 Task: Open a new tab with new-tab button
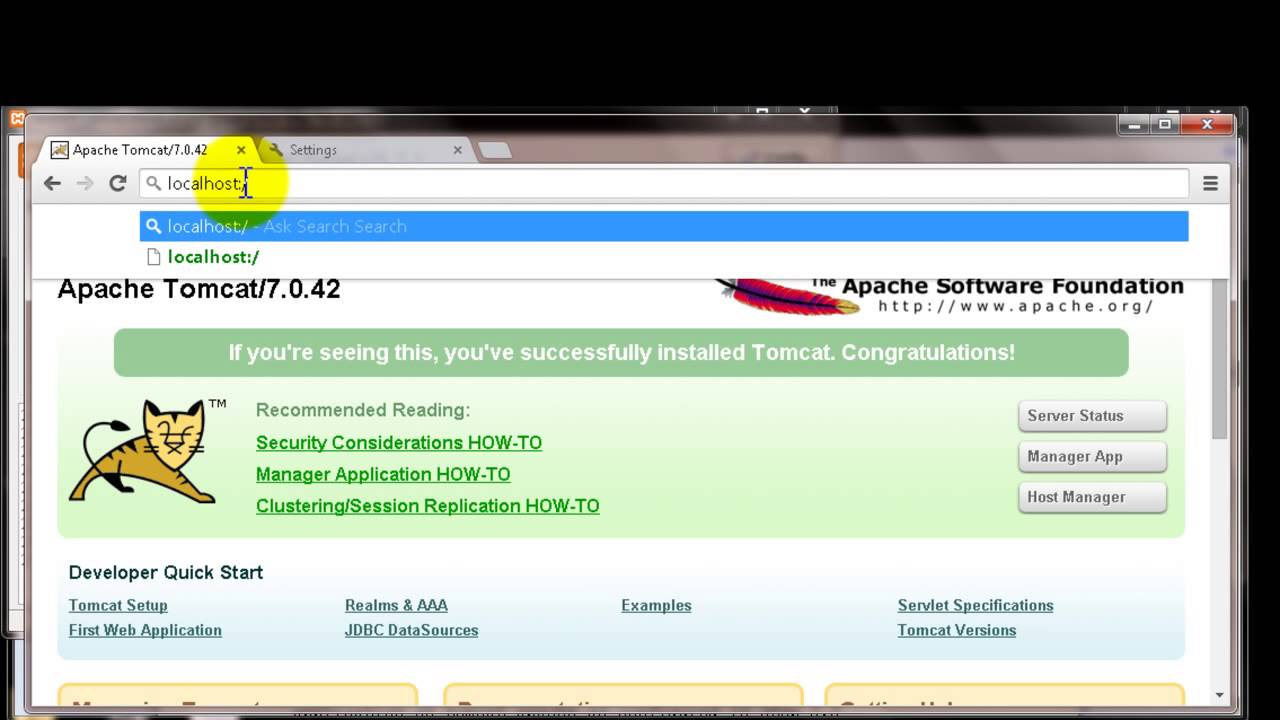(495, 150)
